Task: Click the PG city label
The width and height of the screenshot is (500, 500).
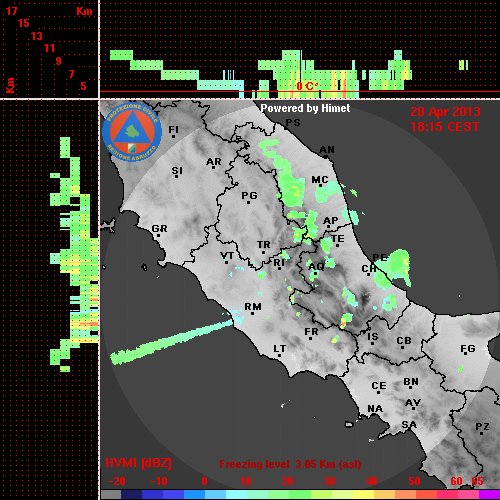Action: 249,195
